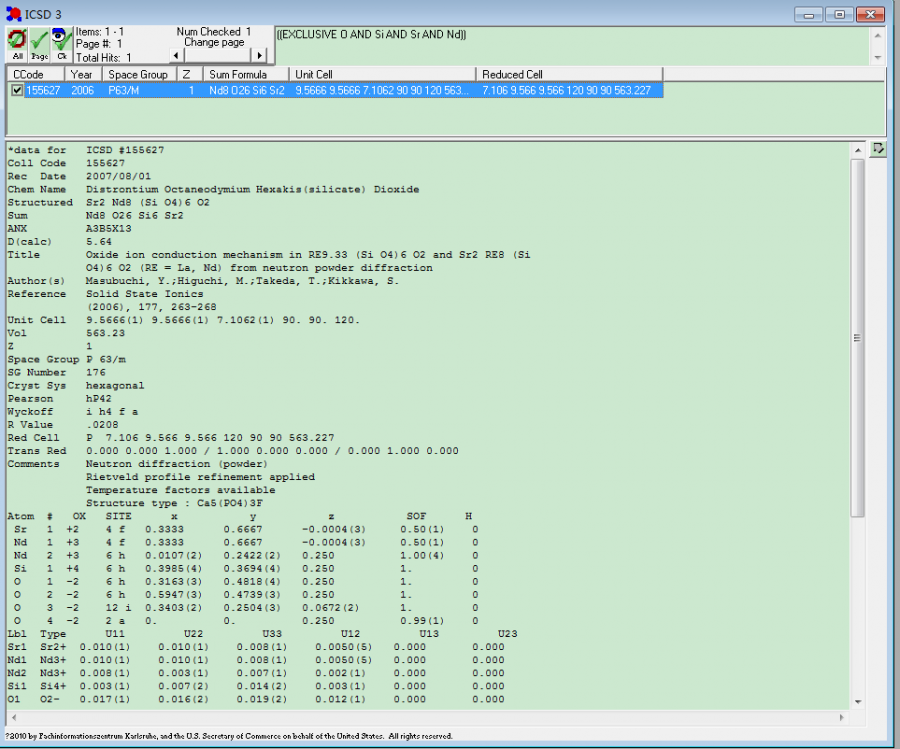Screen dimensions: 900x749
Task: Select the Nd8 O26 Si6 Sr2 result row
Action: point(246,91)
